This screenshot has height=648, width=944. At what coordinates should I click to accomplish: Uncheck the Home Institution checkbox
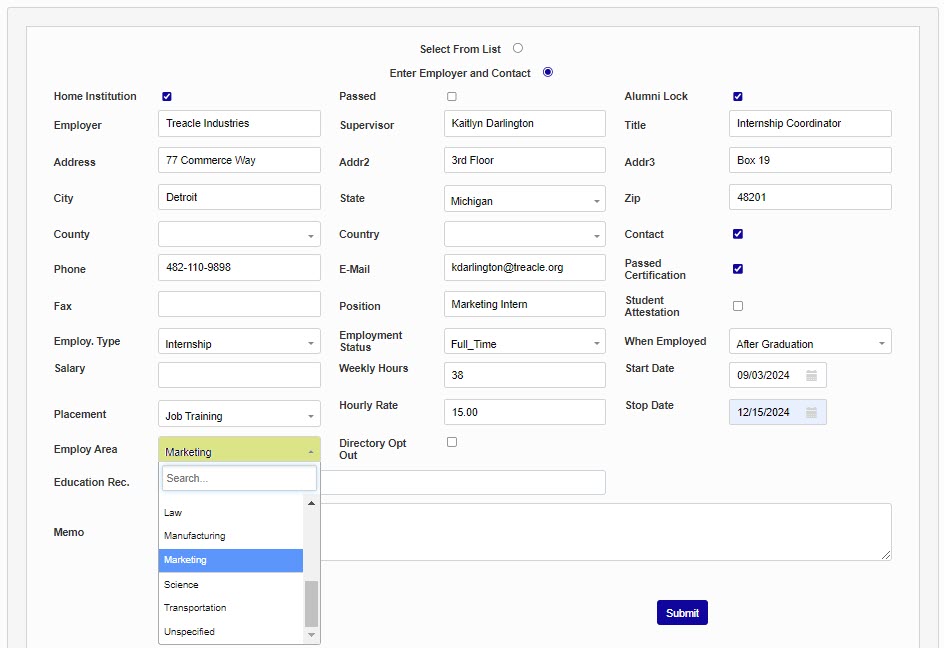167,97
